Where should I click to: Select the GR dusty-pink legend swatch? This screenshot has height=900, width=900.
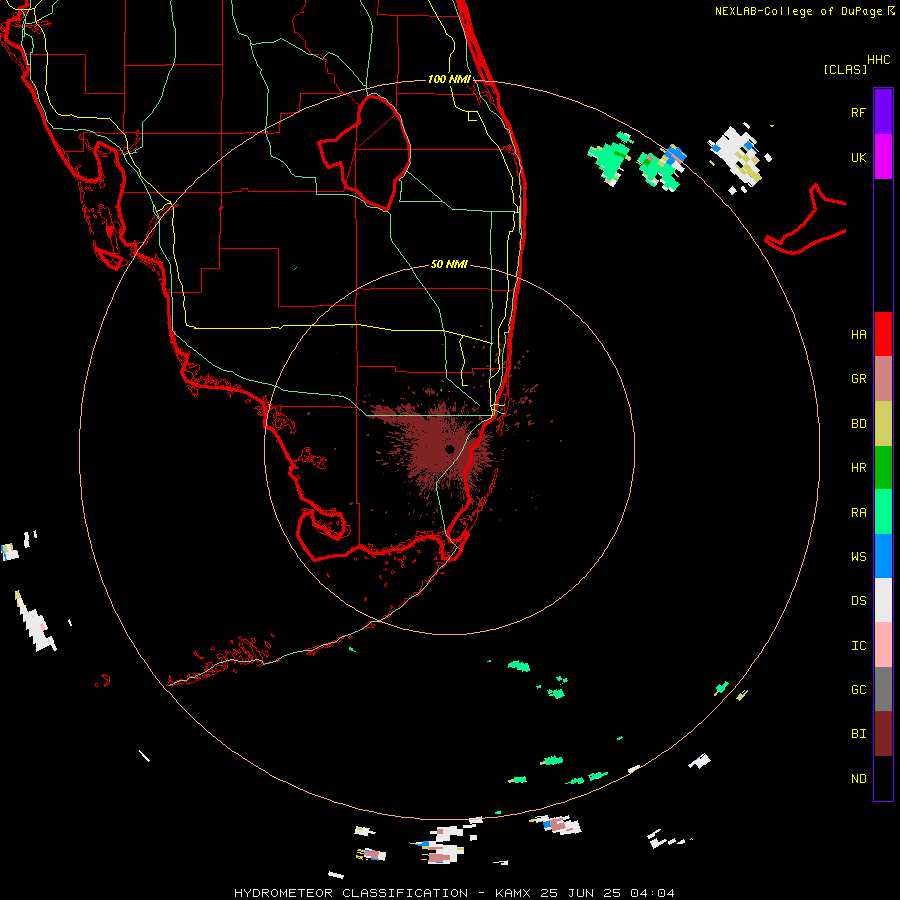[883, 379]
